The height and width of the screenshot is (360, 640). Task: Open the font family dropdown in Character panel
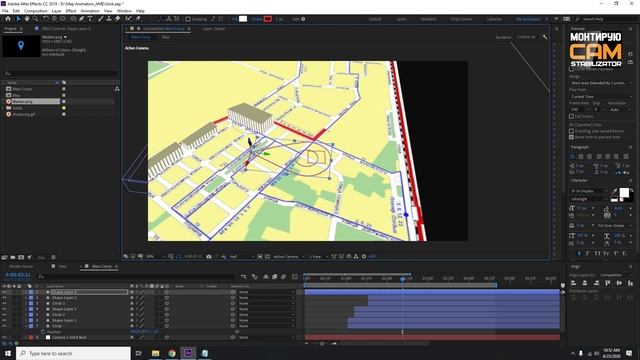click(589, 191)
